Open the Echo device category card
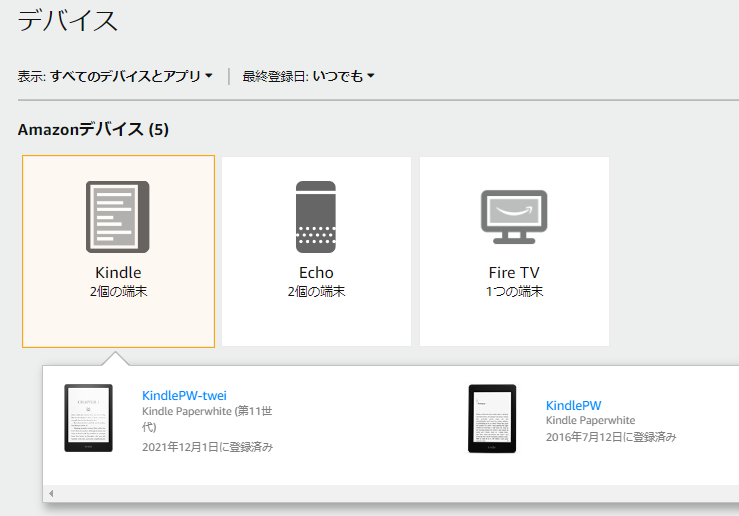Image resolution: width=739 pixels, height=516 pixels. pyautogui.click(x=316, y=252)
